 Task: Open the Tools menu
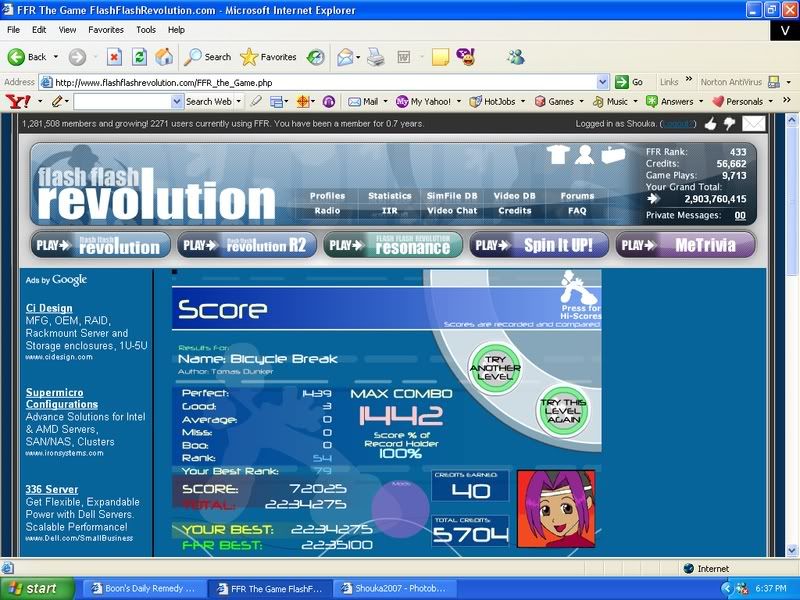click(146, 30)
